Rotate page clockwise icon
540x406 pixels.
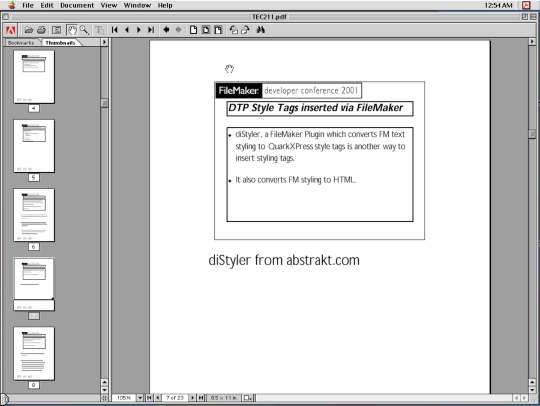[x=245, y=30]
